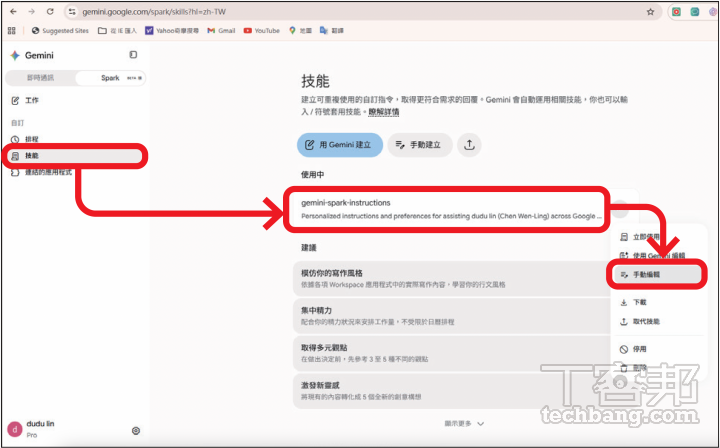The width and height of the screenshot is (720, 448).
Task: Choose 手動編輯 from the context menu
Action: point(657,274)
